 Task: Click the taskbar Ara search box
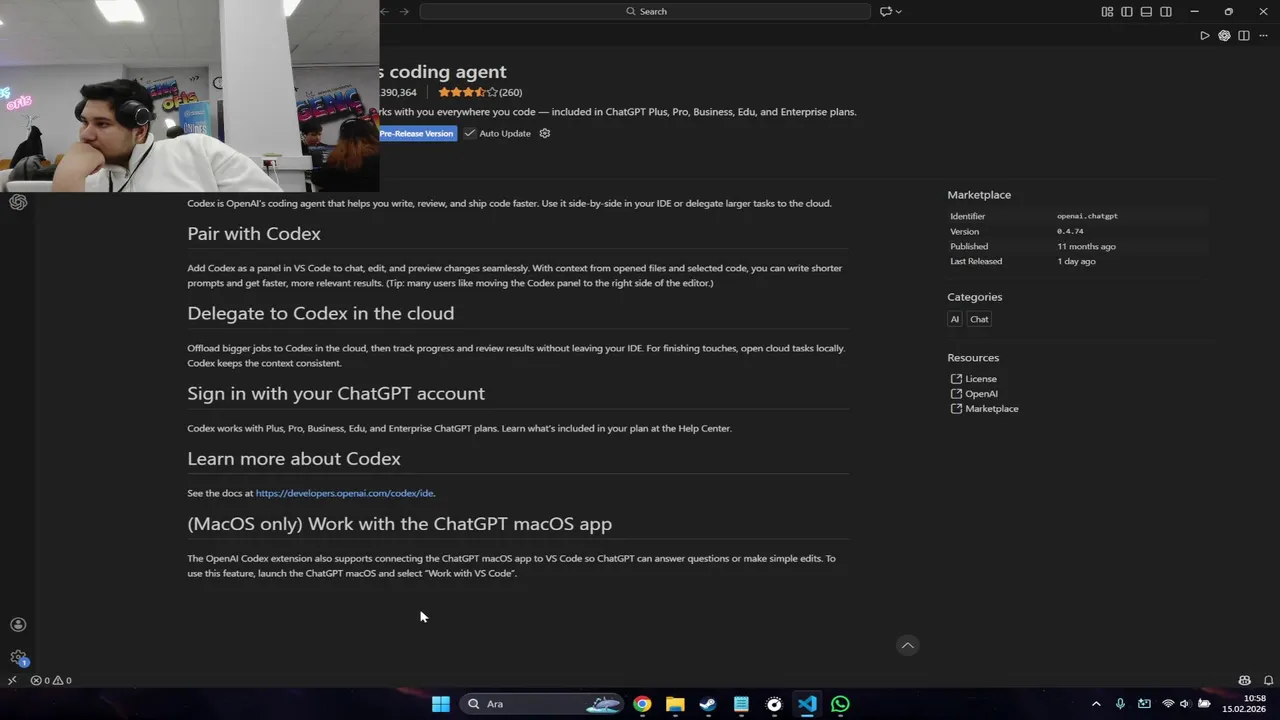[544, 704]
